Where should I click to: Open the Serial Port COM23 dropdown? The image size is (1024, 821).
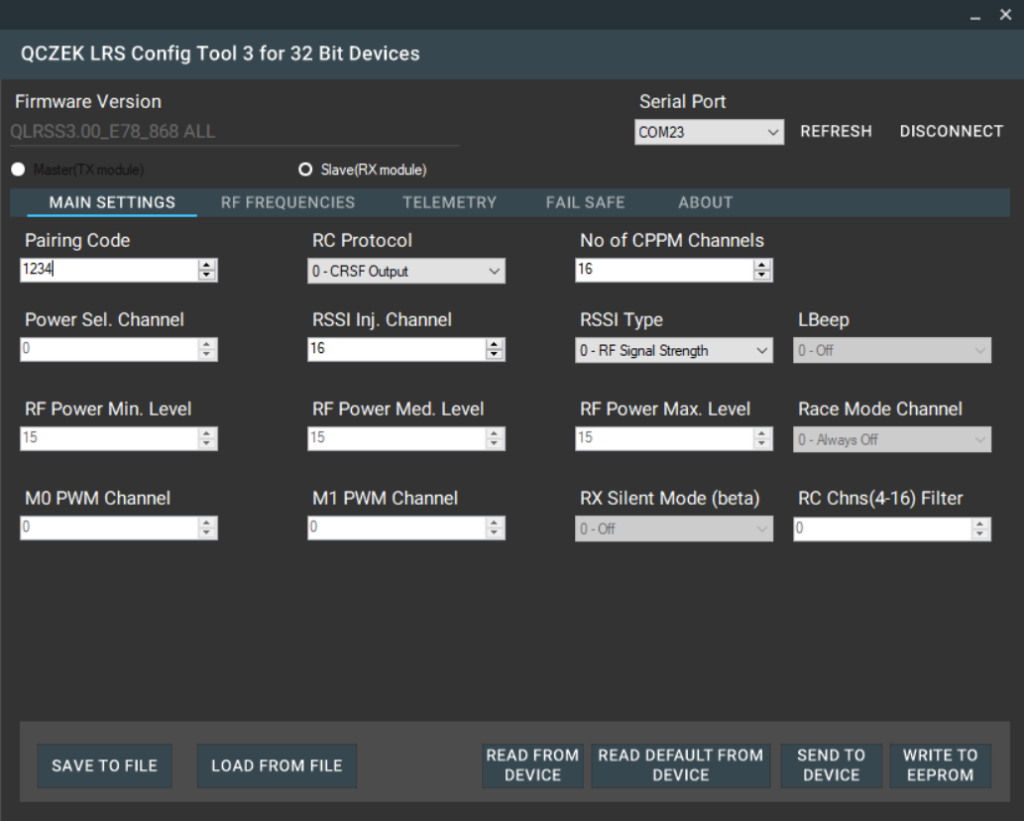point(709,132)
